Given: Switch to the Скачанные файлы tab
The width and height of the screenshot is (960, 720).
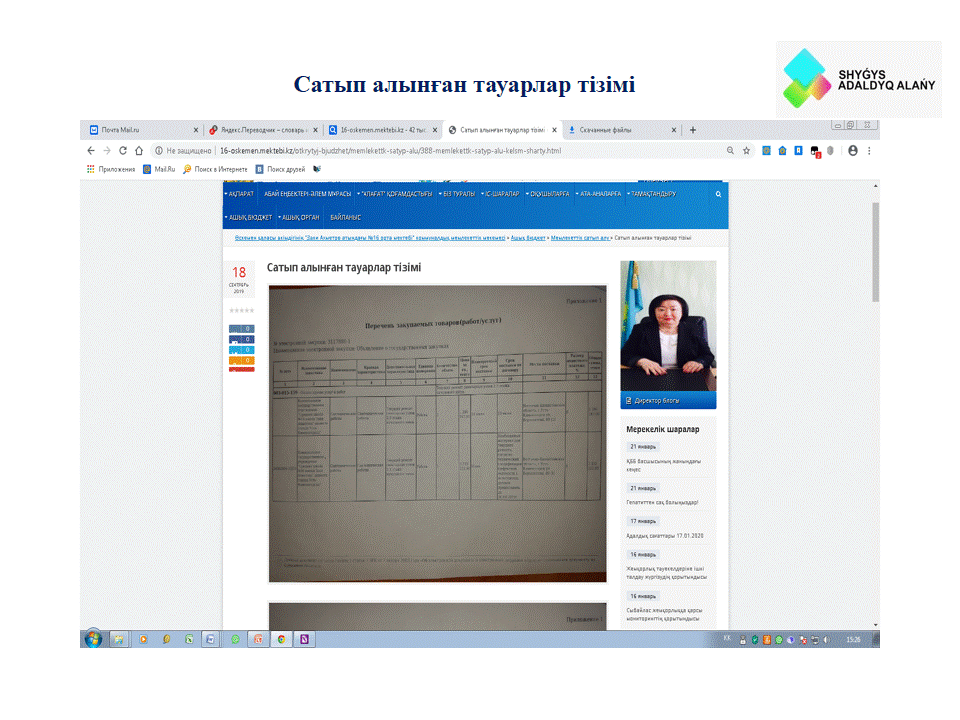Looking at the screenshot, I should tap(621, 130).
